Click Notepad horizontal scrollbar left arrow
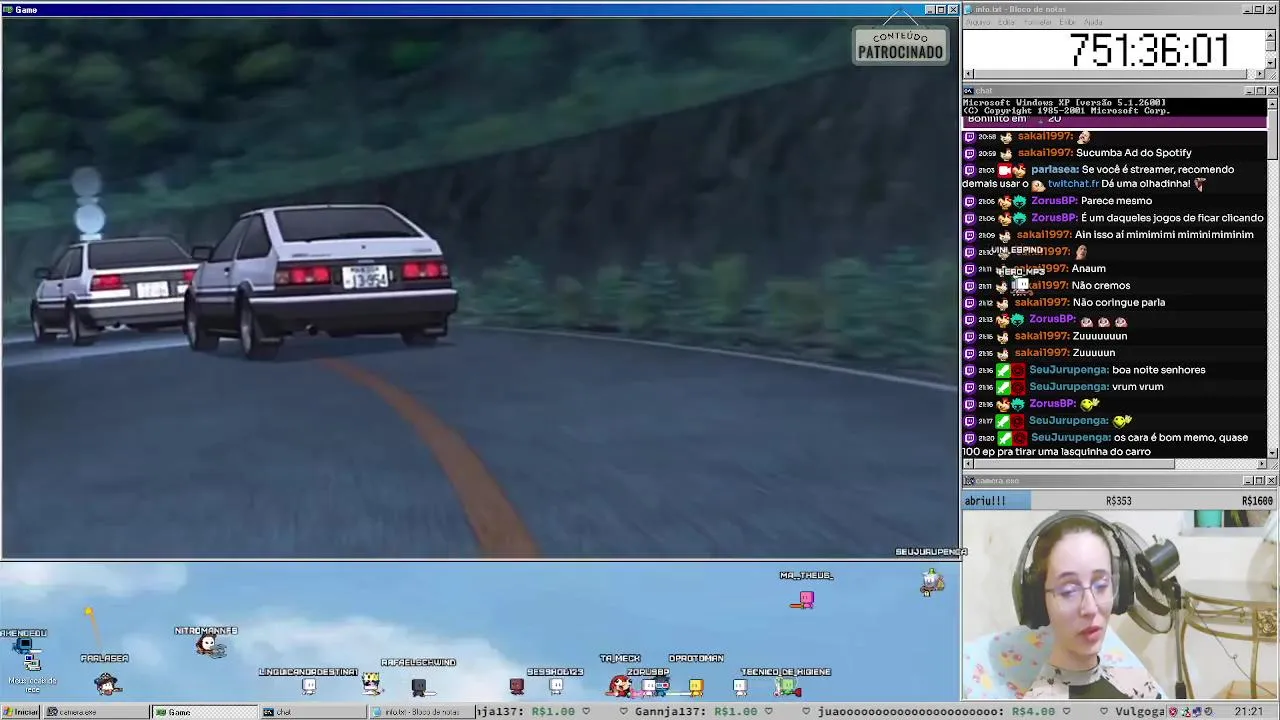1280x720 pixels. point(967,74)
